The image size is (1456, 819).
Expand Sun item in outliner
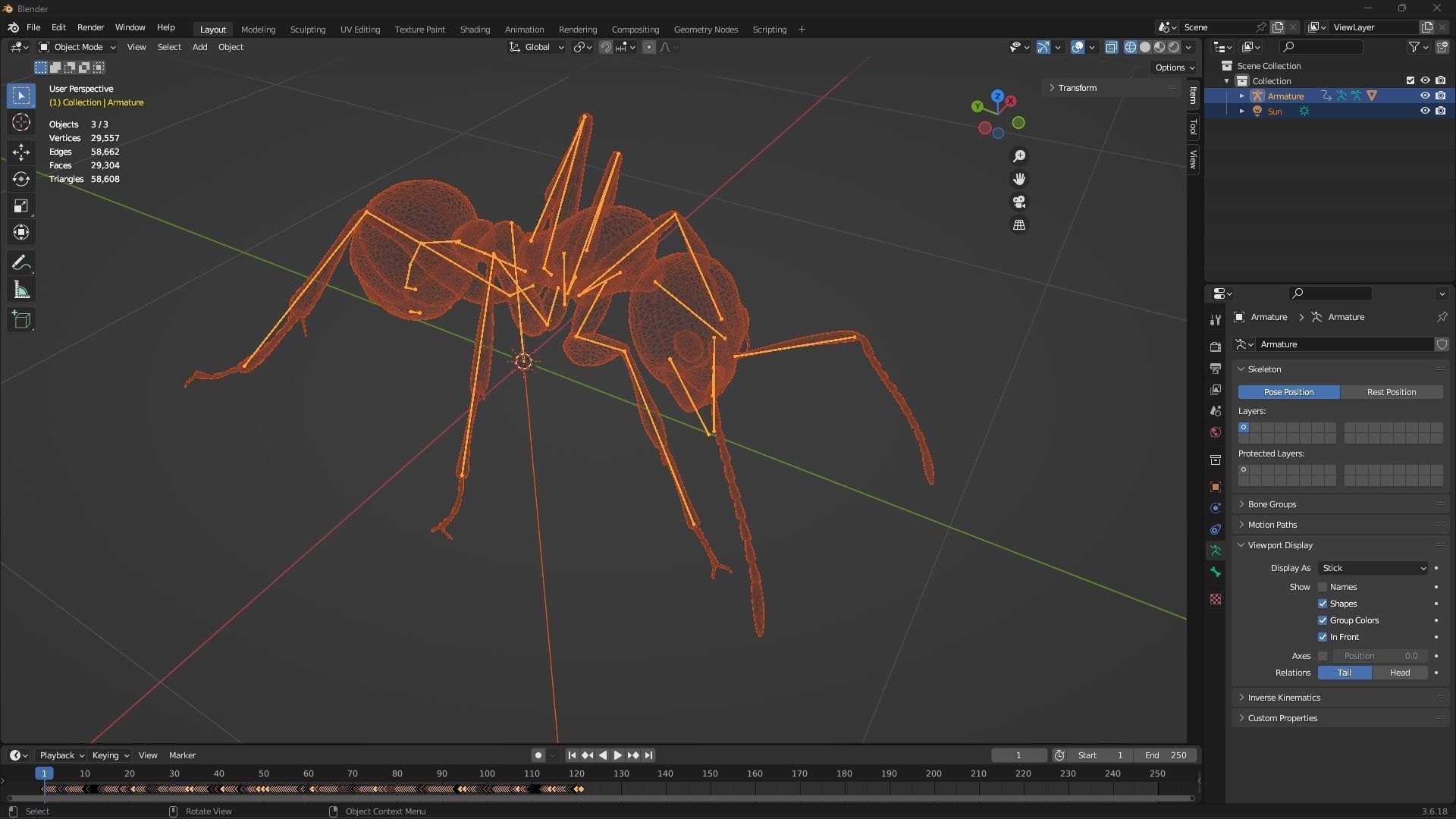coord(1242,111)
